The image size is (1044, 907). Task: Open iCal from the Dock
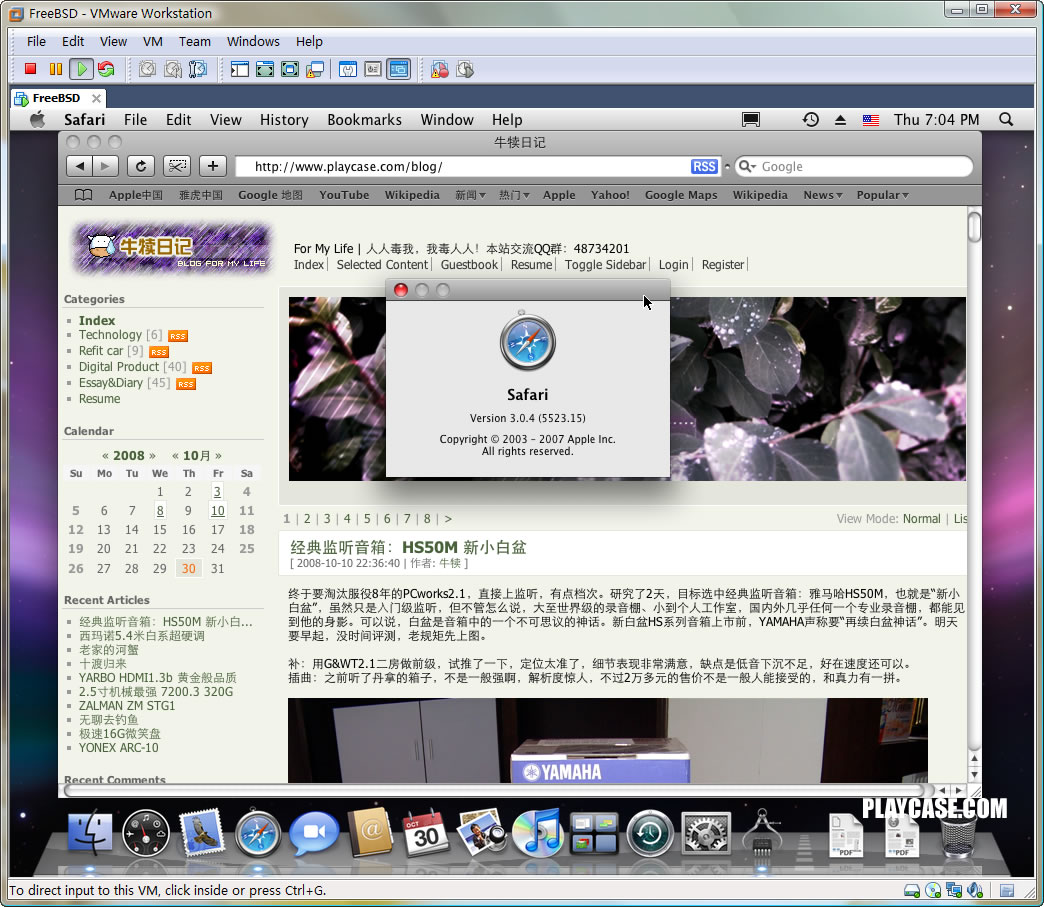[425, 832]
